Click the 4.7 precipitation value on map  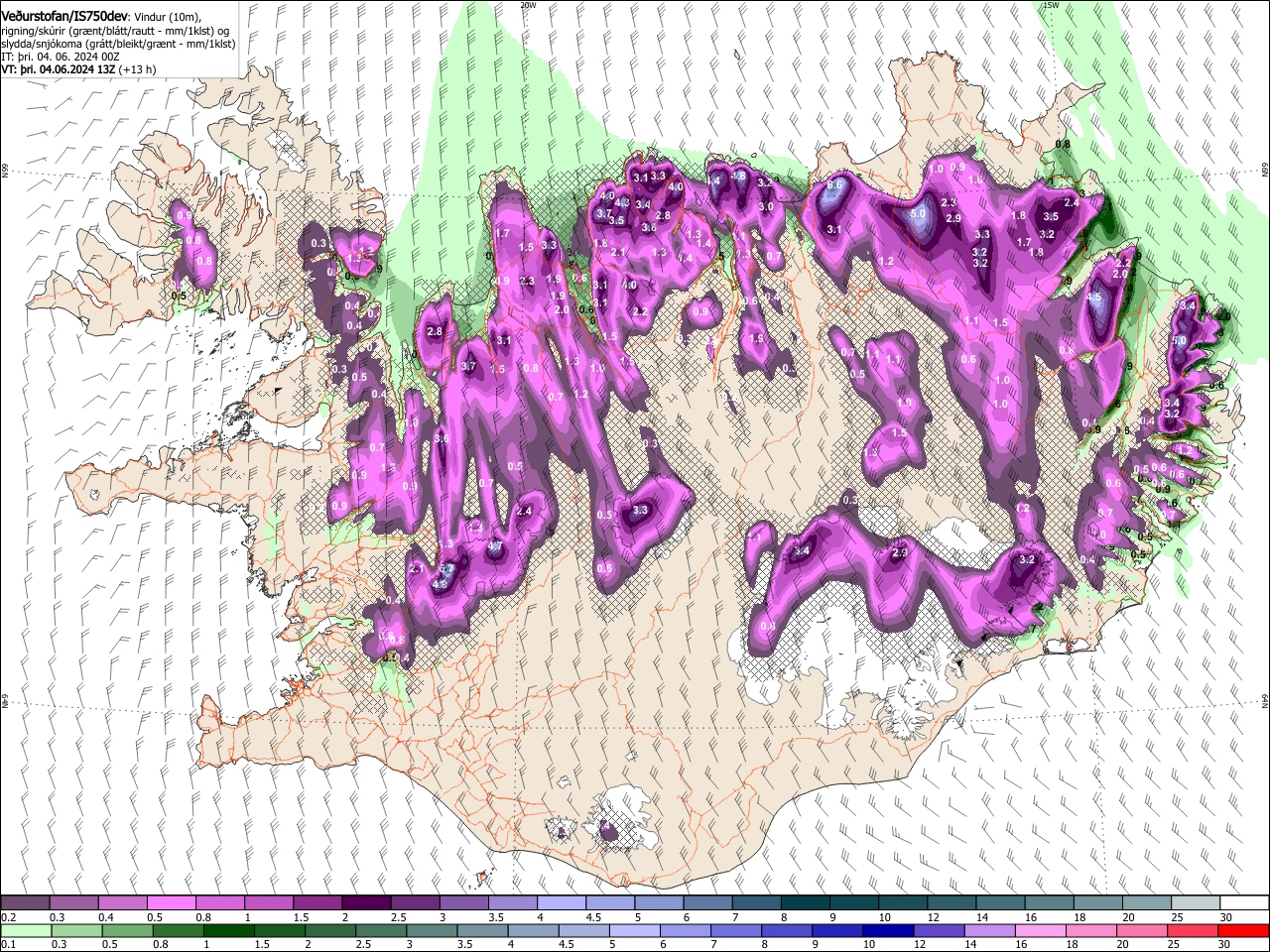pyautogui.click(x=494, y=546)
